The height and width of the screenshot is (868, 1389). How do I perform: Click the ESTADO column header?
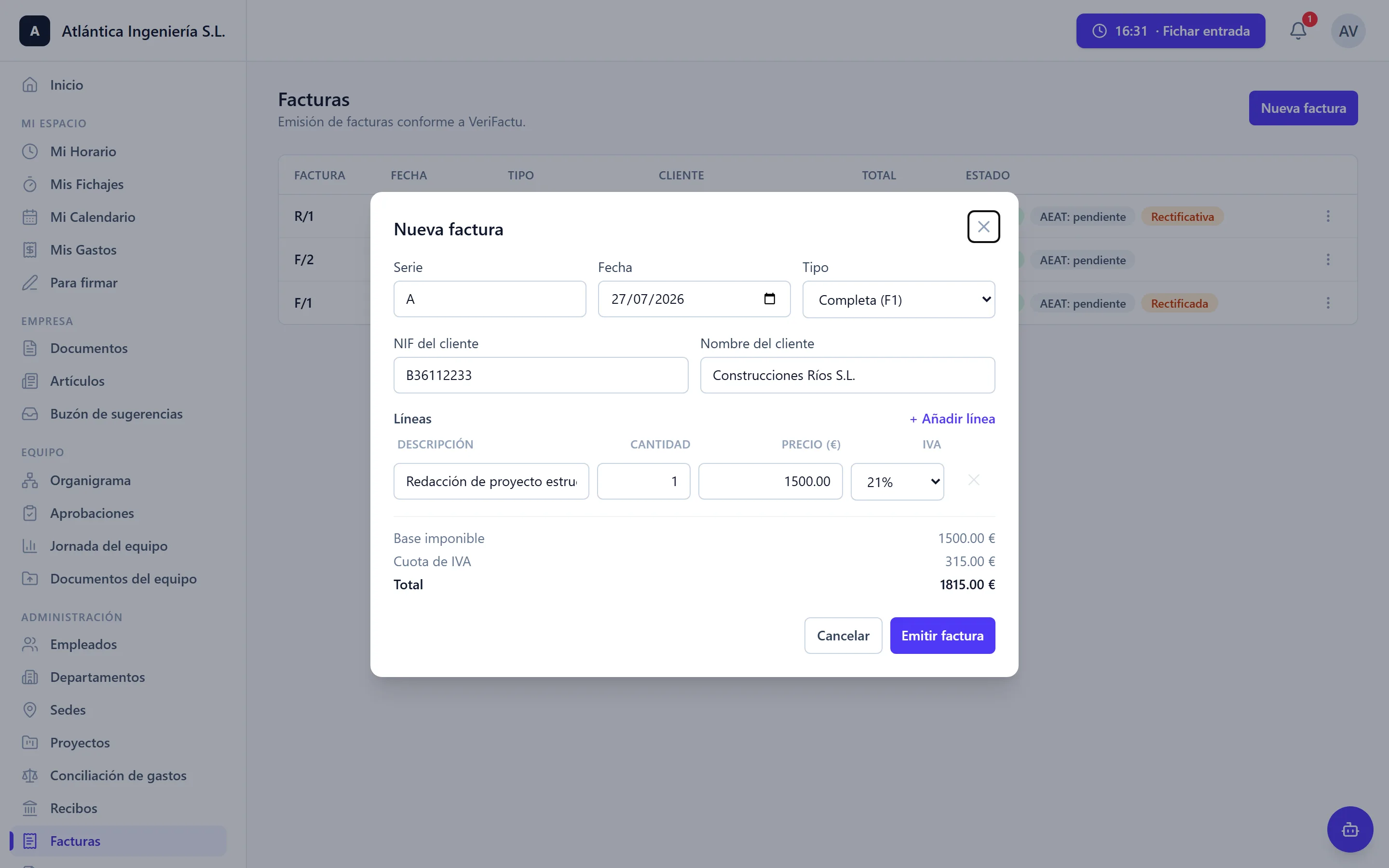[987, 175]
